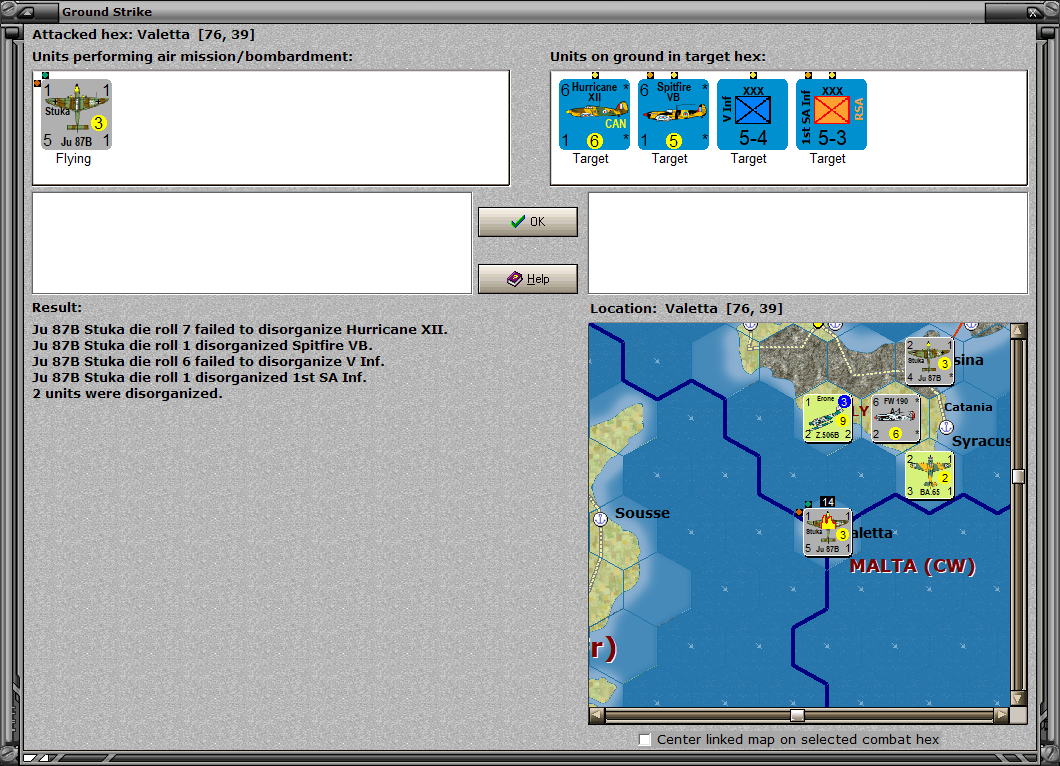Image resolution: width=1060 pixels, height=766 pixels.
Task: Click the map horizontal scrollbar thumb
Action: point(798,715)
